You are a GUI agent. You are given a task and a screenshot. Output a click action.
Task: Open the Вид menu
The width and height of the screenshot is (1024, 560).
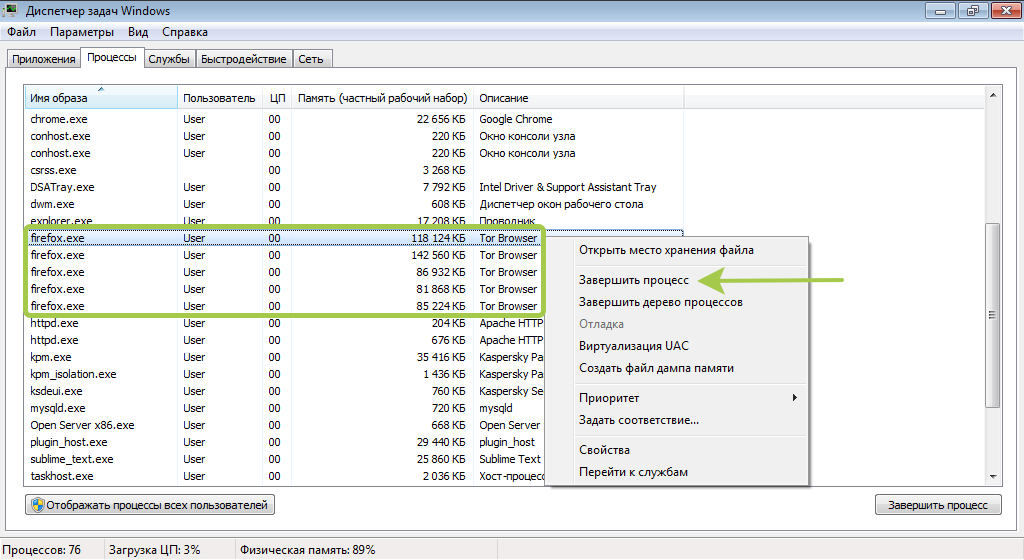pyautogui.click(x=138, y=32)
